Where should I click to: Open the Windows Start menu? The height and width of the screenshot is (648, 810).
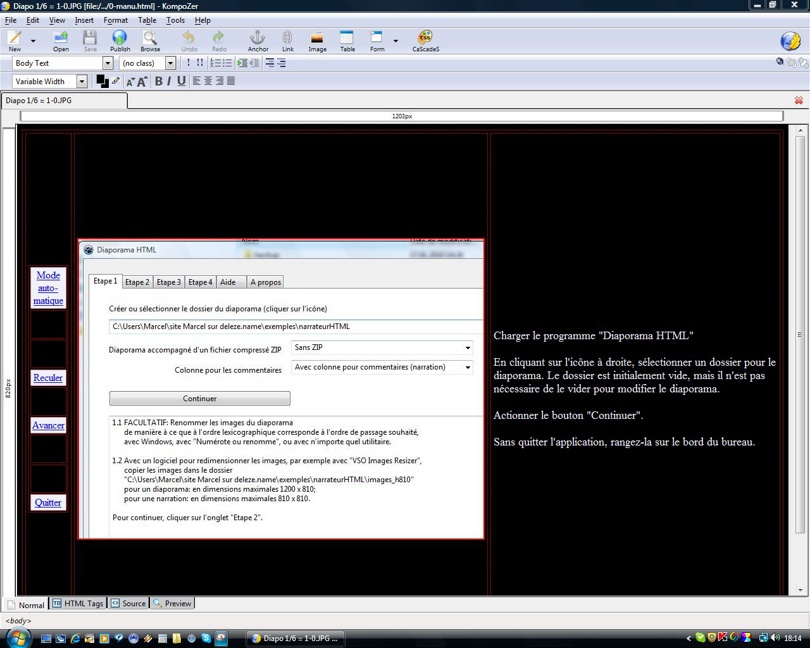(18, 638)
